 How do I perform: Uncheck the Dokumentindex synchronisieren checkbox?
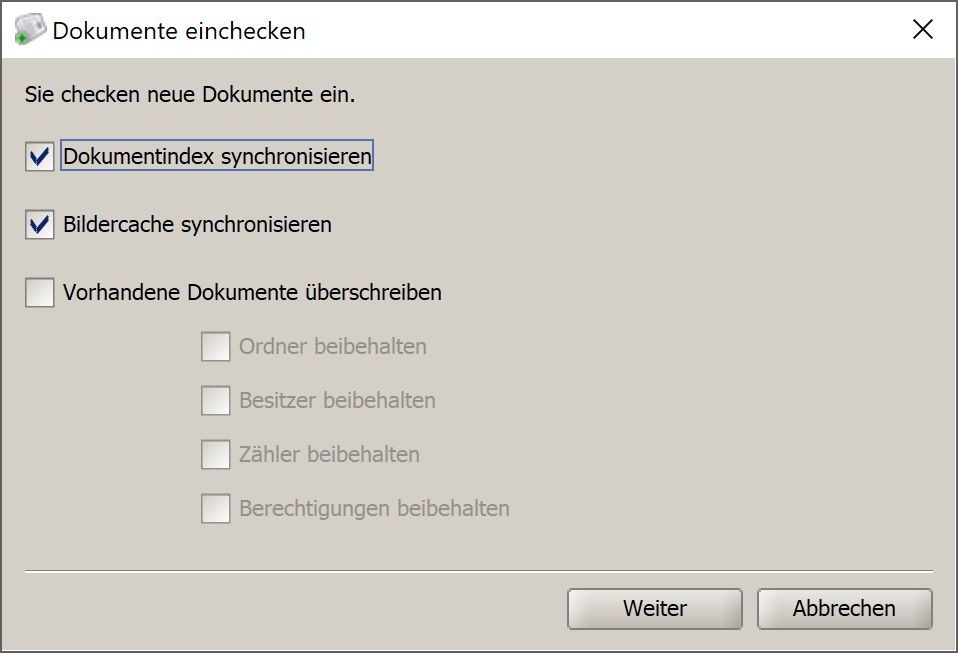tap(40, 156)
